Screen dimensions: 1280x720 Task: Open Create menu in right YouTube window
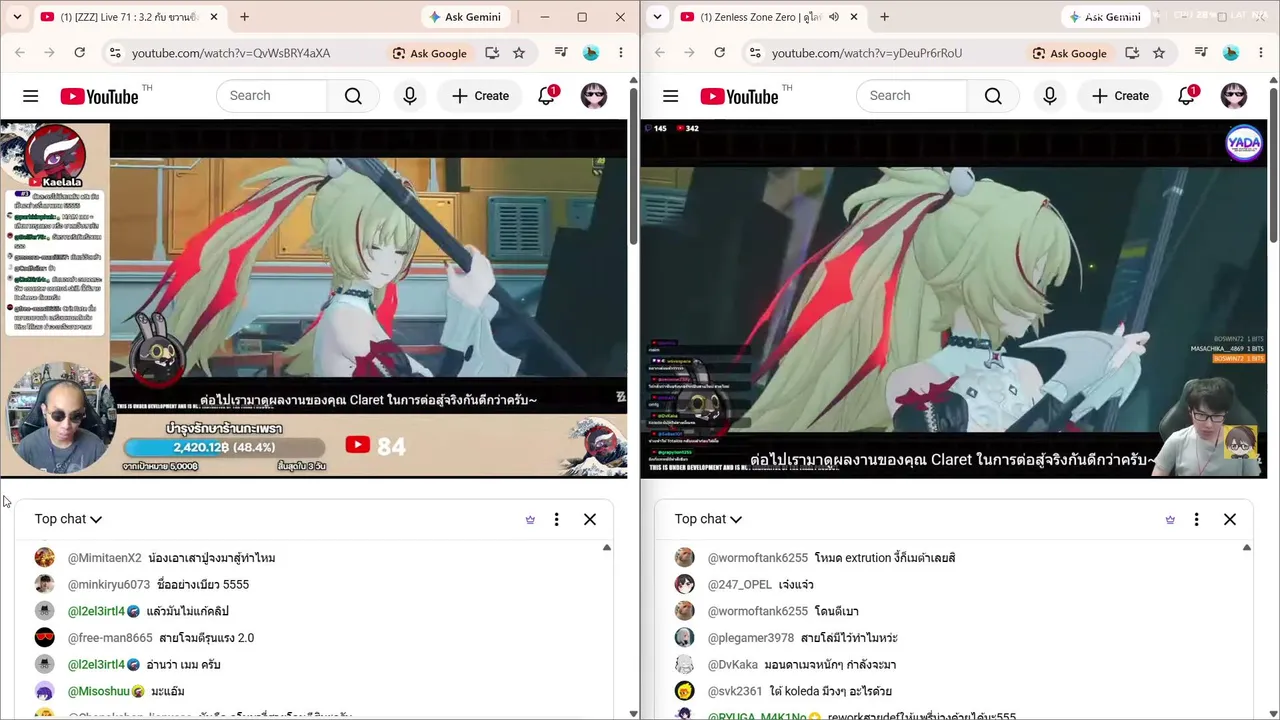(1121, 96)
